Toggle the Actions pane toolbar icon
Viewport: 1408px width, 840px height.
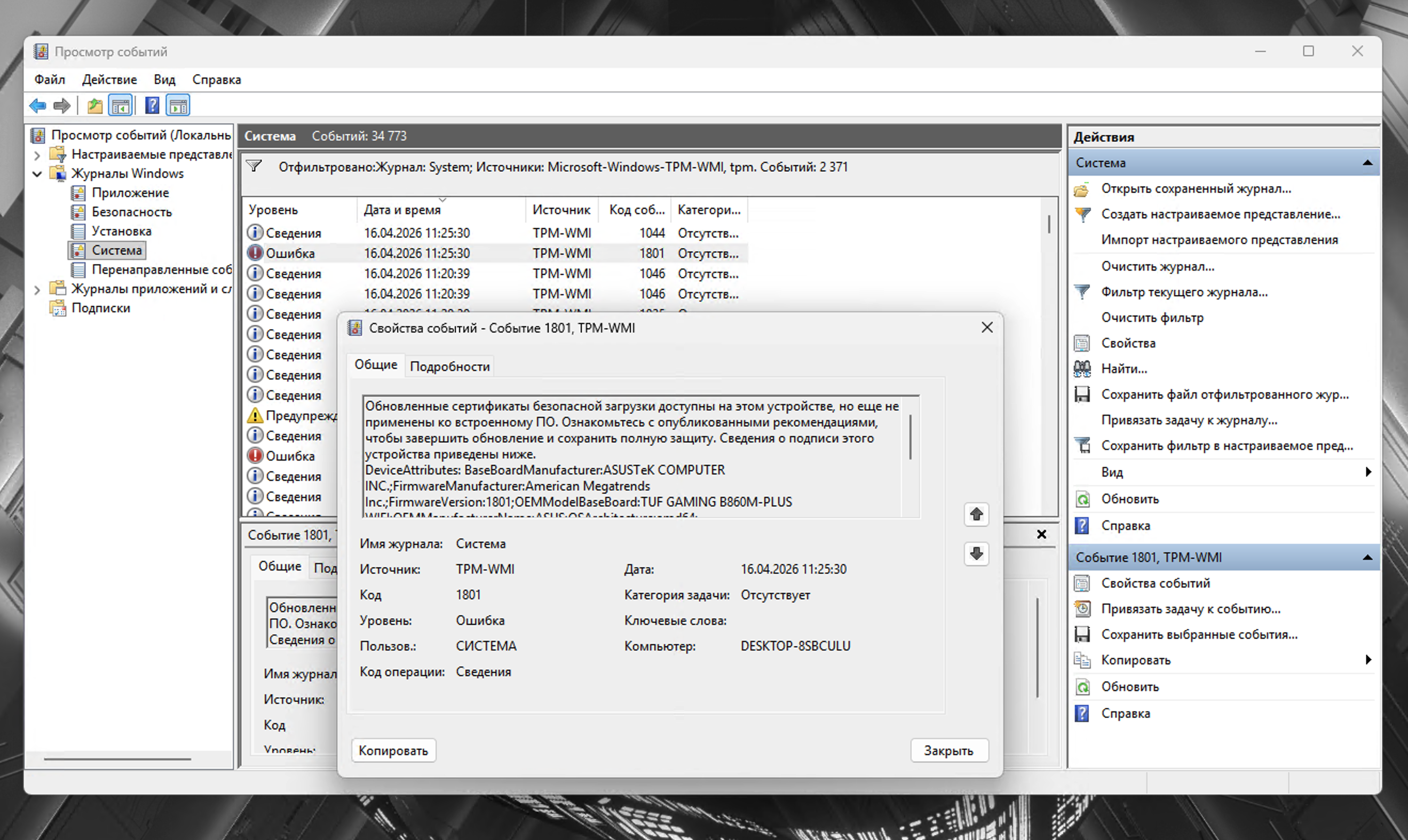pyautogui.click(x=178, y=106)
